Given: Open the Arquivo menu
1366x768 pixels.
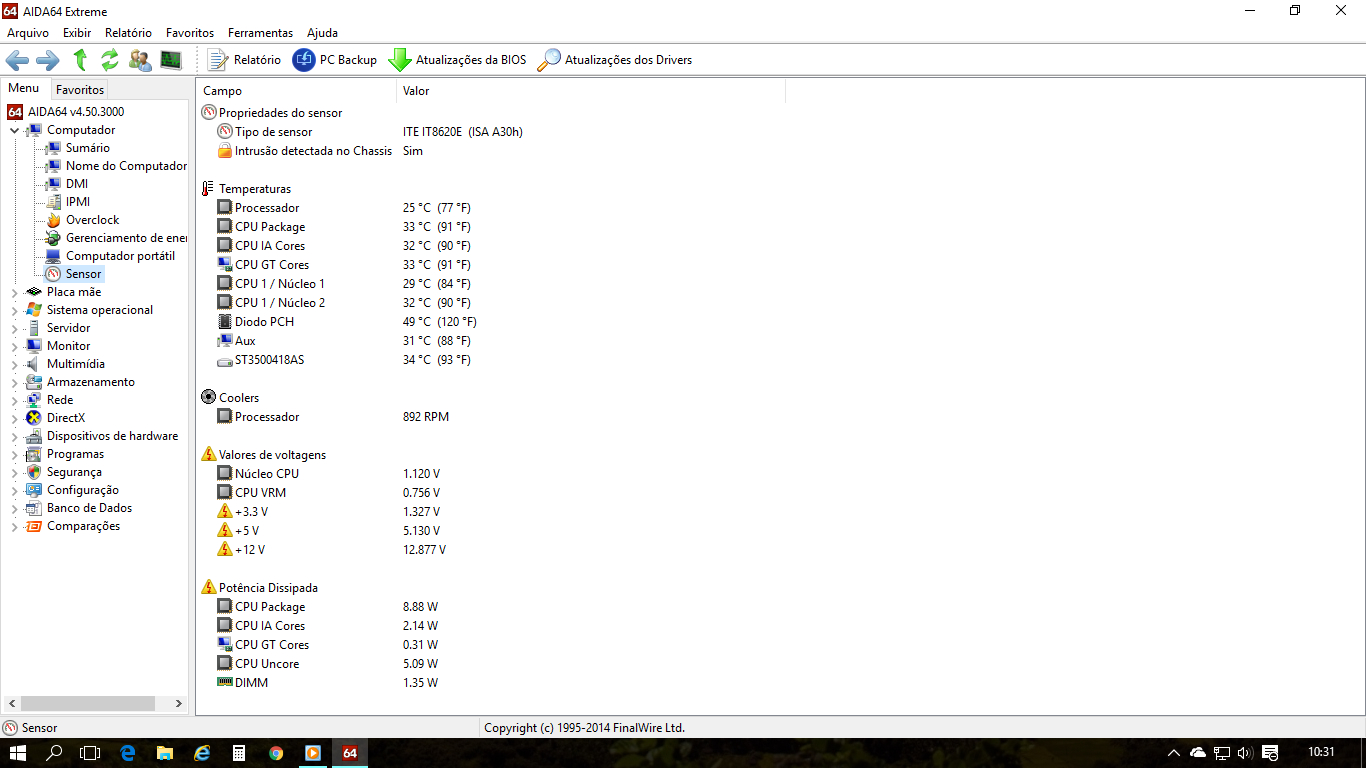Looking at the screenshot, I should (28, 33).
